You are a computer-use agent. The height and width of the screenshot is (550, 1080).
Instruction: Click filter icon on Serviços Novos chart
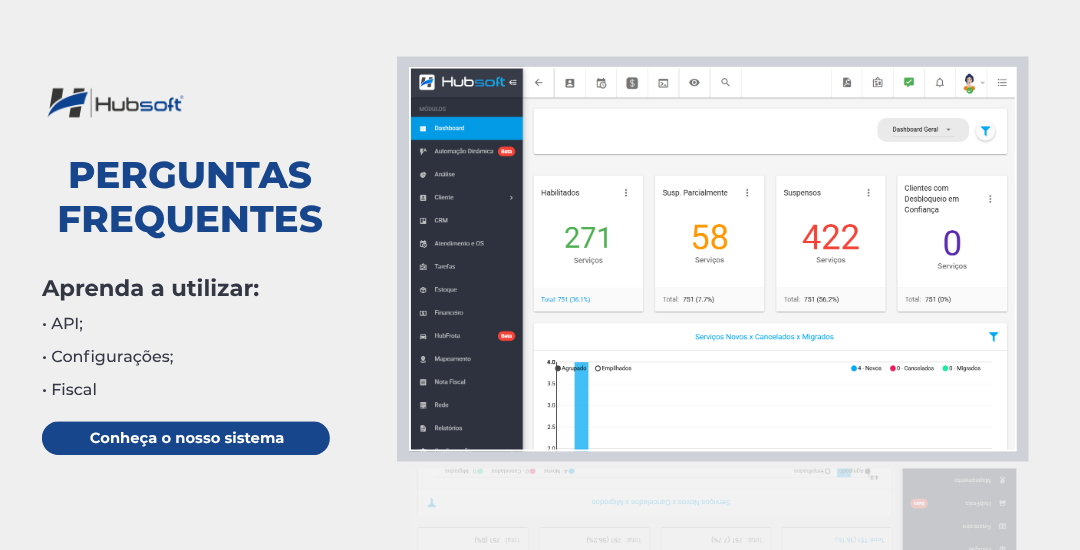click(x=993, y=337)
